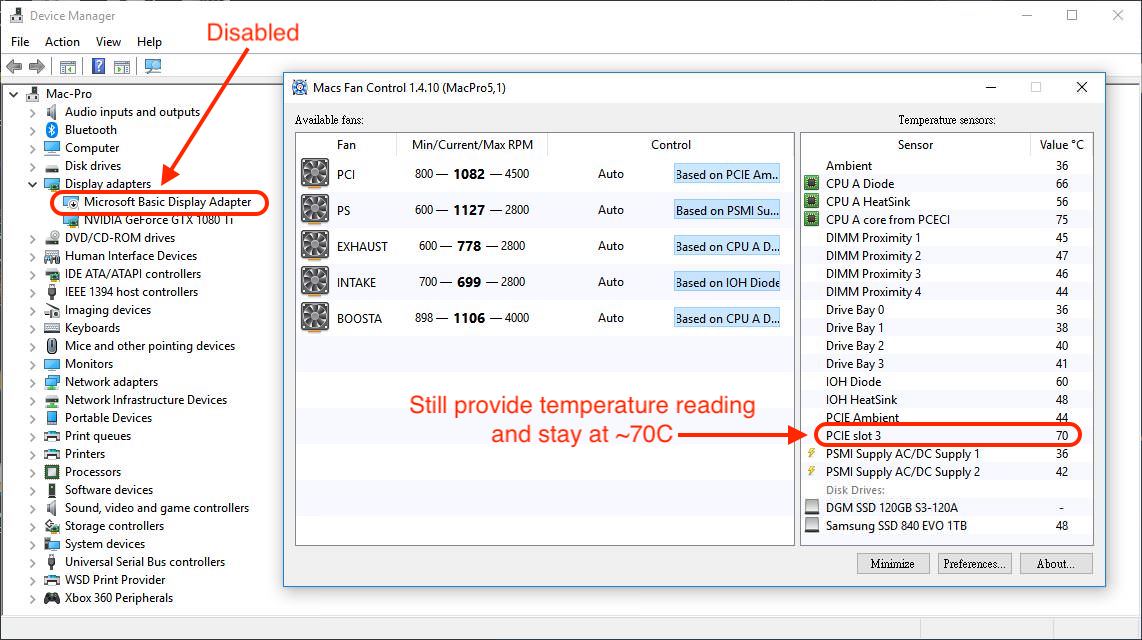Click the DGM SSD 120GB drive icon

(x=812, y=507)
